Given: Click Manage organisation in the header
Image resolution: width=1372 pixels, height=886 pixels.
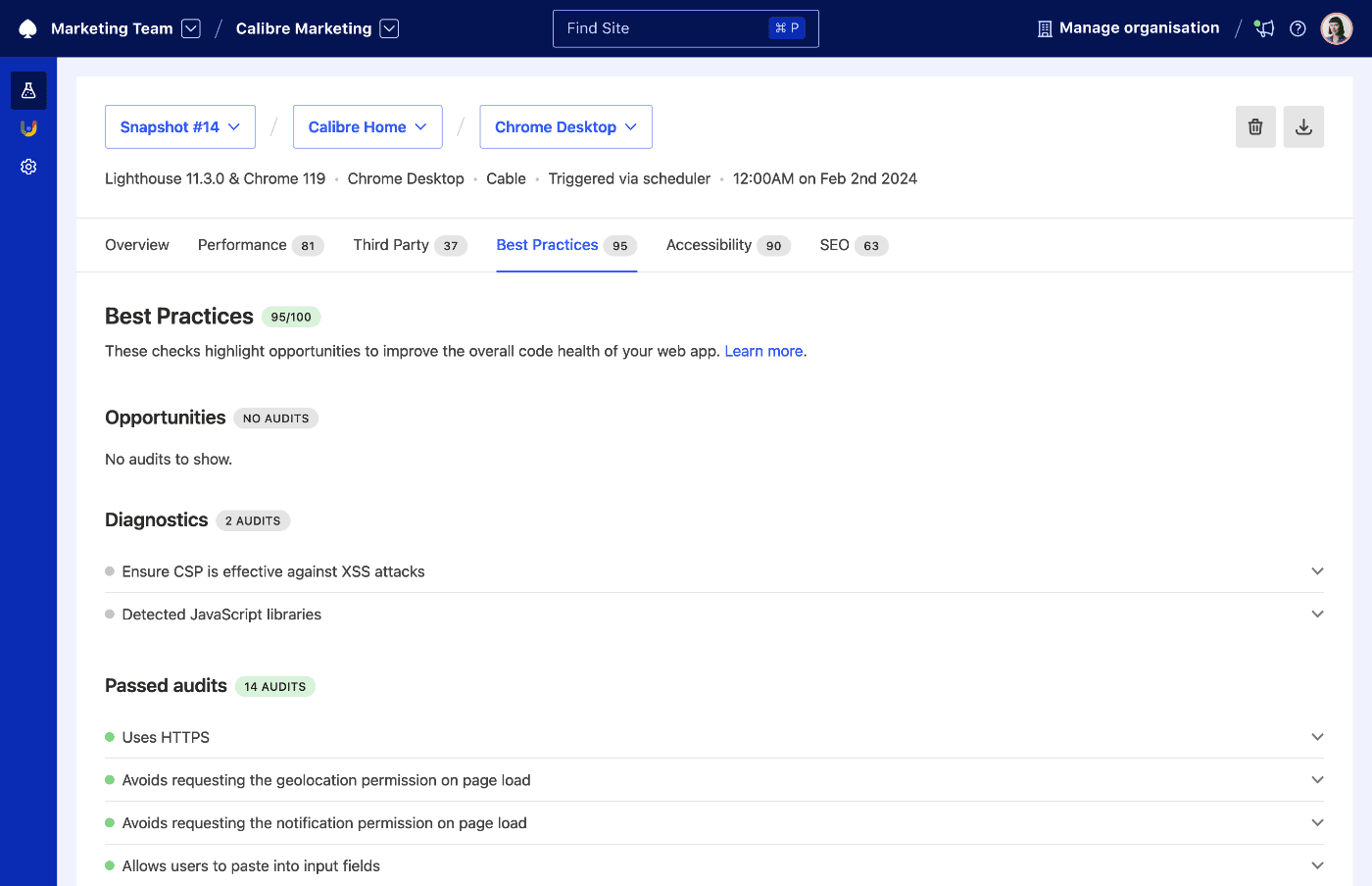Looking at the screenshot, I should coord(1128,27).
